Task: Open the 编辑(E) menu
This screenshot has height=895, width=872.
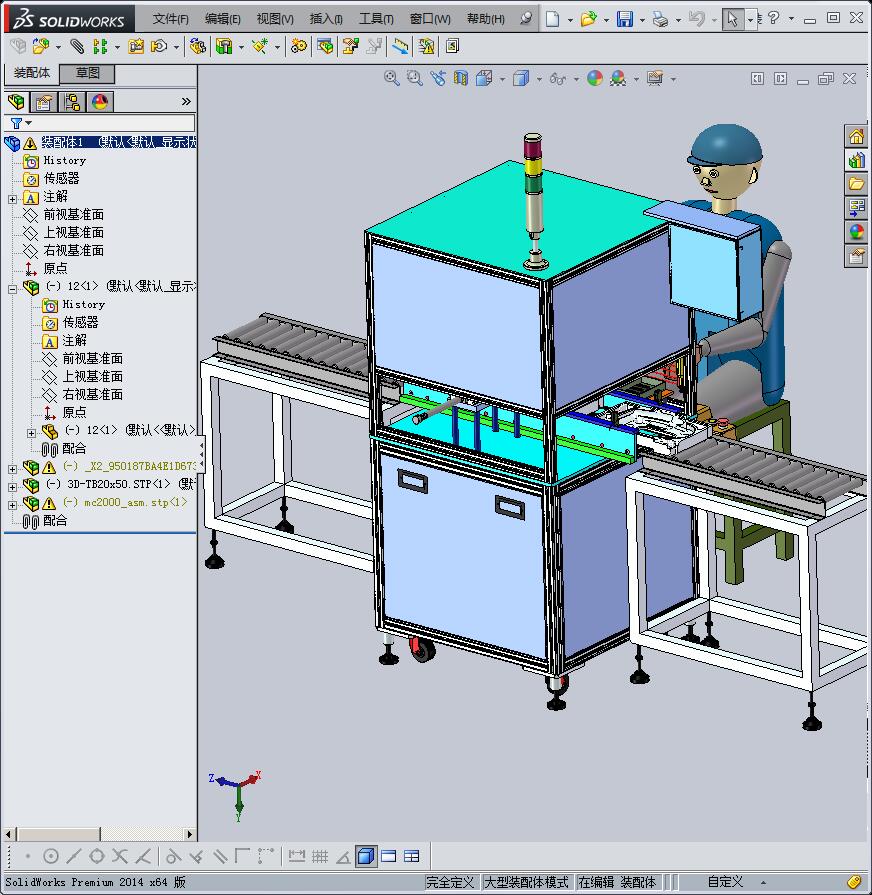Action: click(223, 19)
